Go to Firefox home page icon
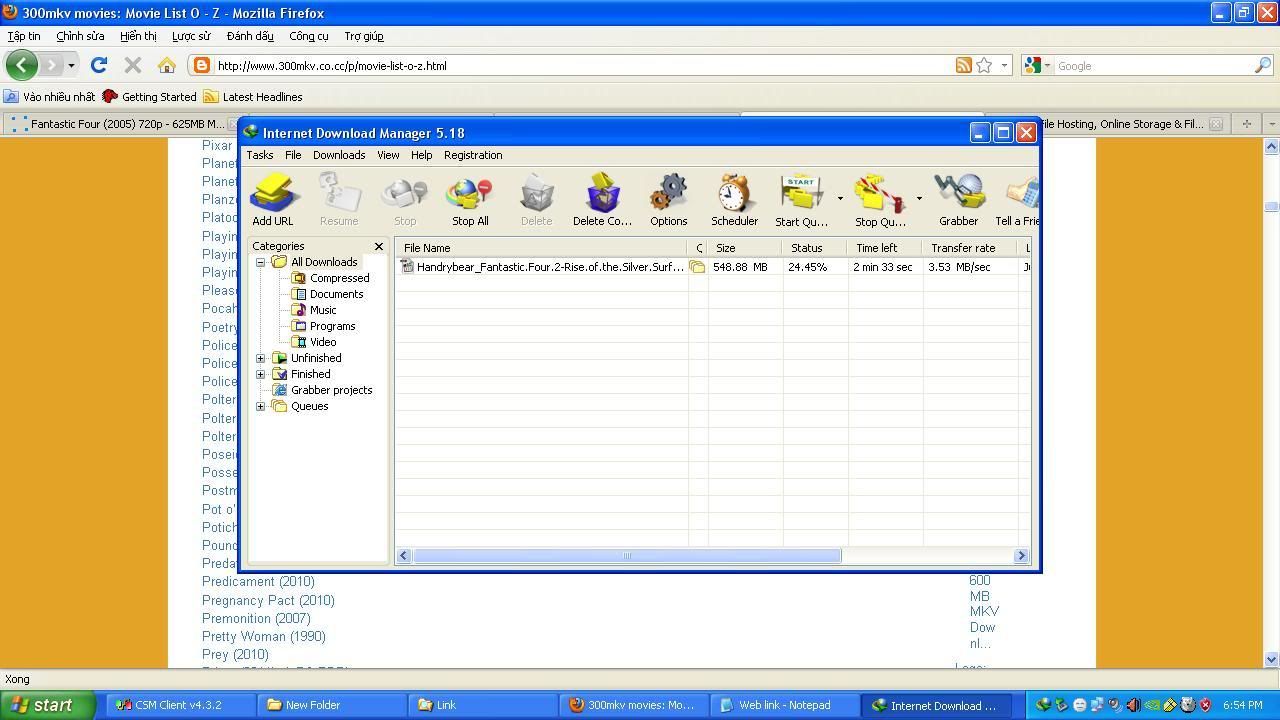The width and height of the screenshot is (1280, 720). 167,65
